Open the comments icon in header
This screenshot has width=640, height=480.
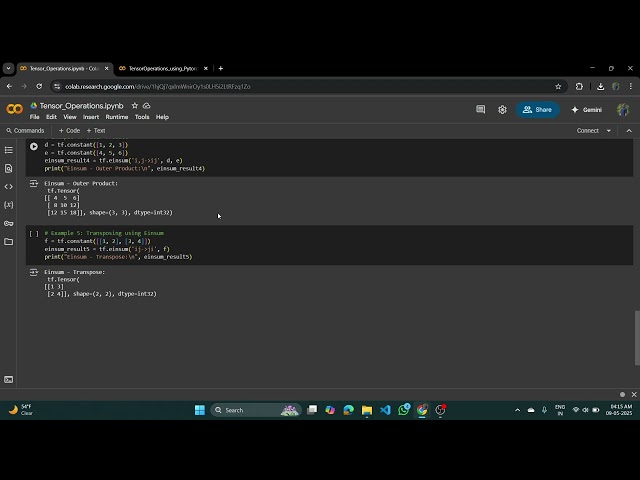click(x=480, y=109)
